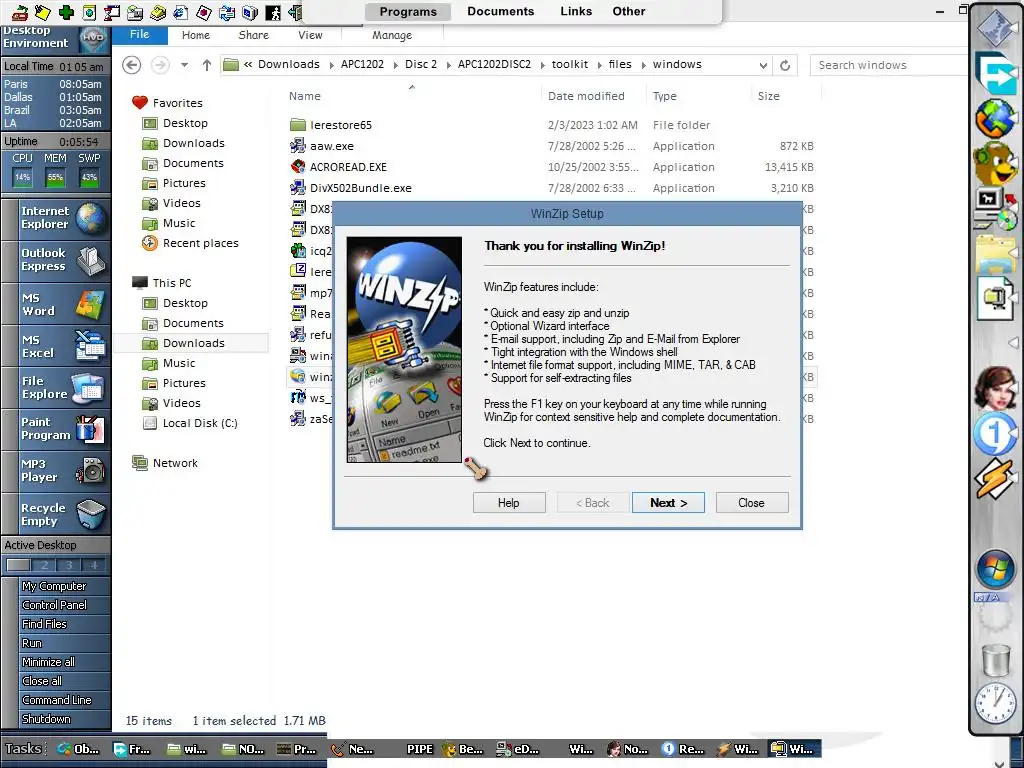The width and height of the screenshot is (1024, 768).
Task: Click the yellow sticky note icon in top toolbar
Action: coord(42,12)
